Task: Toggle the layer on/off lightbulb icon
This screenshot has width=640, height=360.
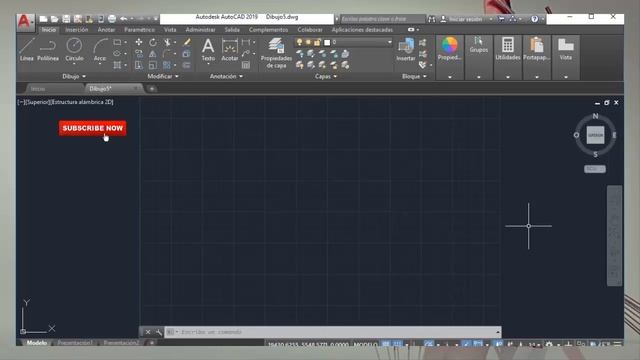Action: click(300, 42)
